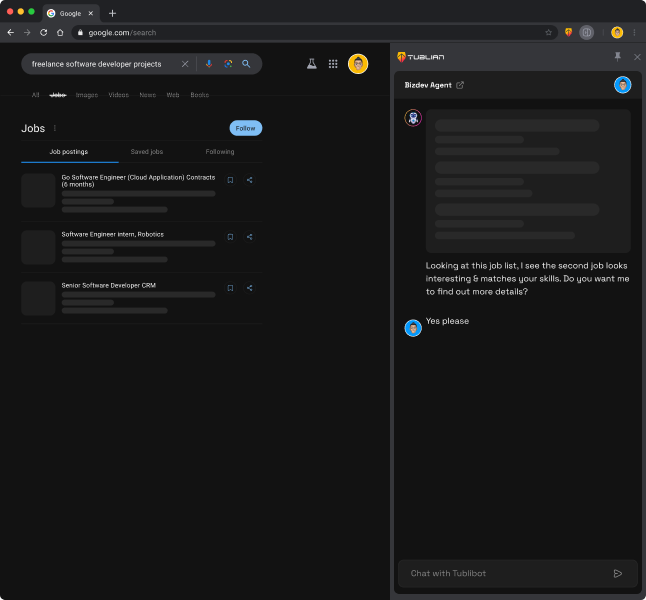This screenshot has height=600, width=646.
Task: Toggle the browser side panel button
Action: click(586, 32)
